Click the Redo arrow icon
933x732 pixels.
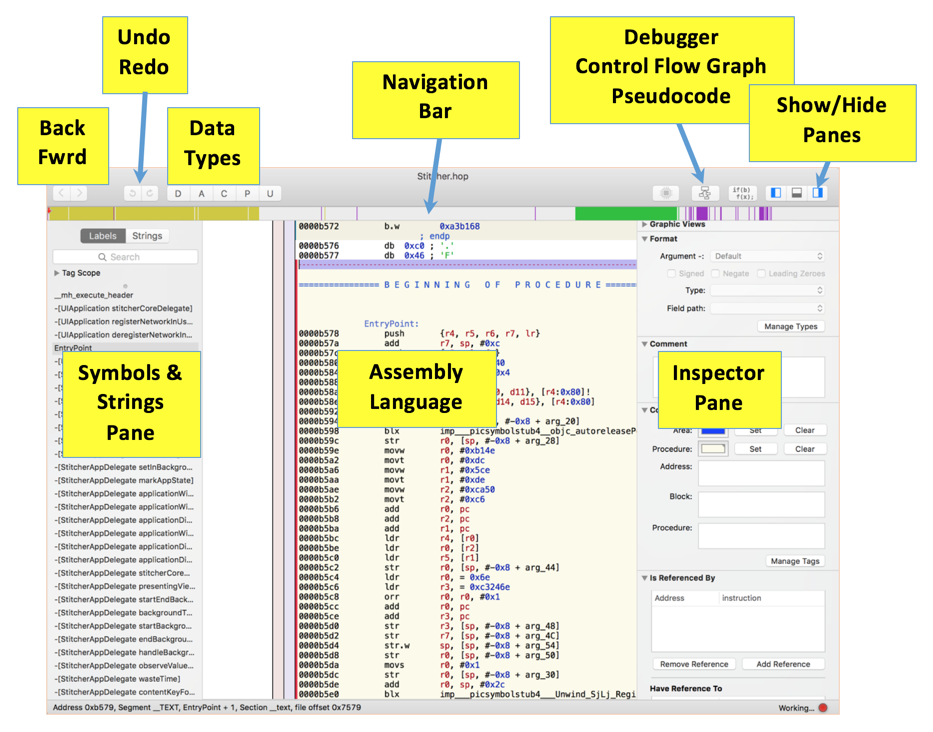(x=150, y=193)
